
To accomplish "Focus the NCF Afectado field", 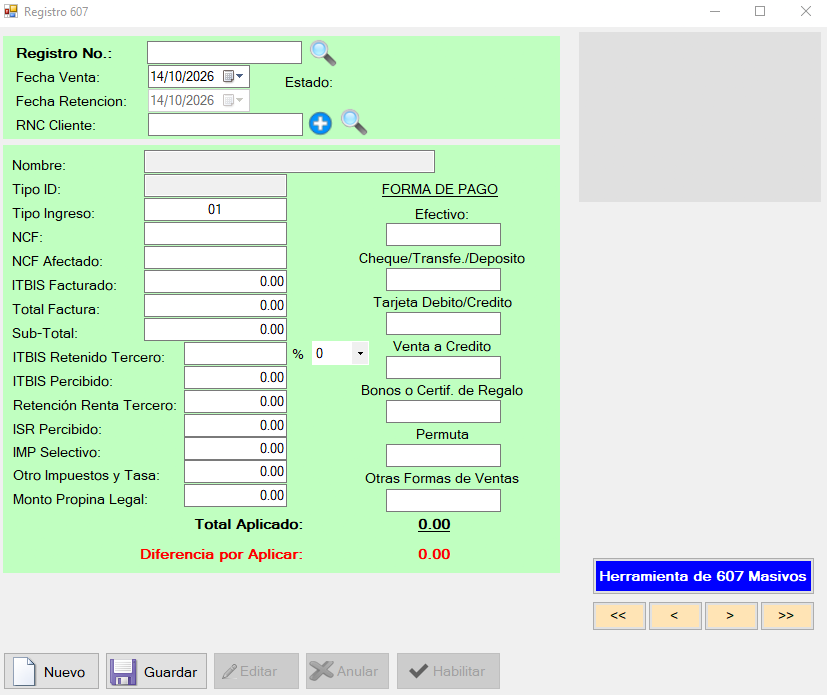I will (215, 258).
